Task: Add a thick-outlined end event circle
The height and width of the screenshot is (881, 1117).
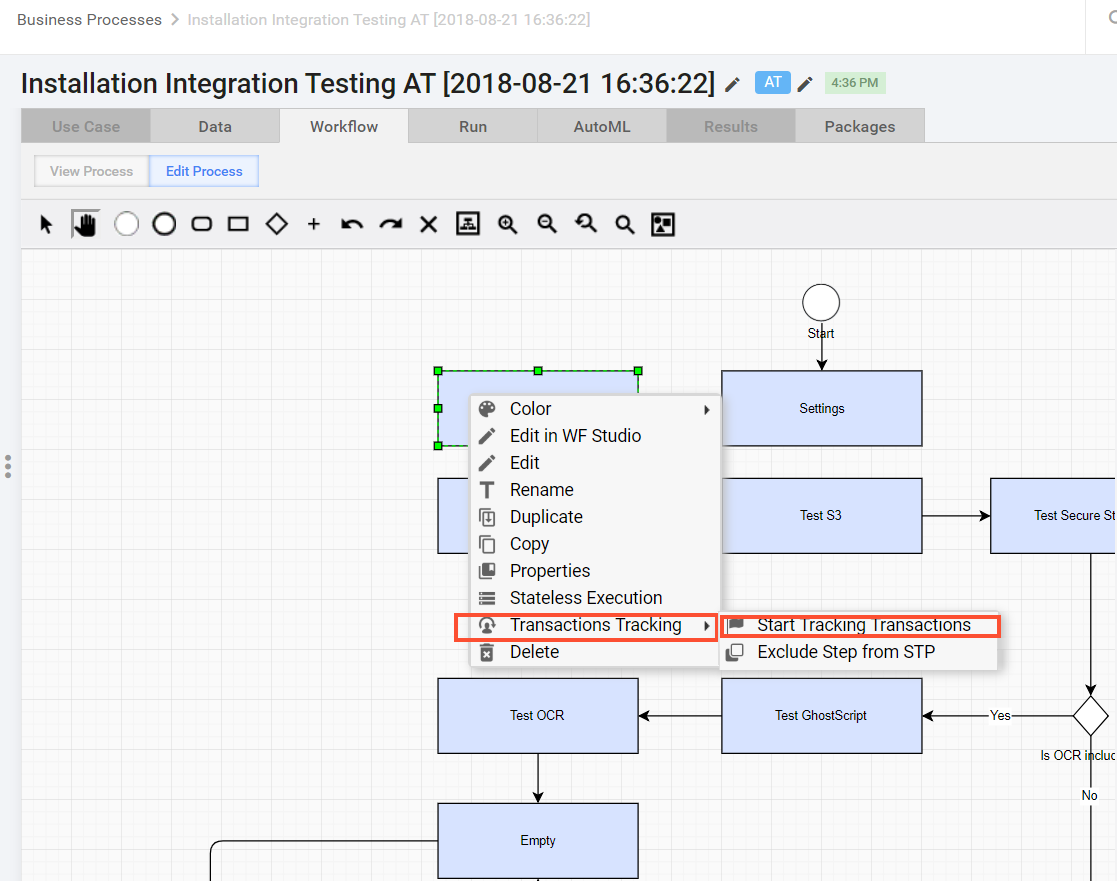Action: tap(164, 224)
